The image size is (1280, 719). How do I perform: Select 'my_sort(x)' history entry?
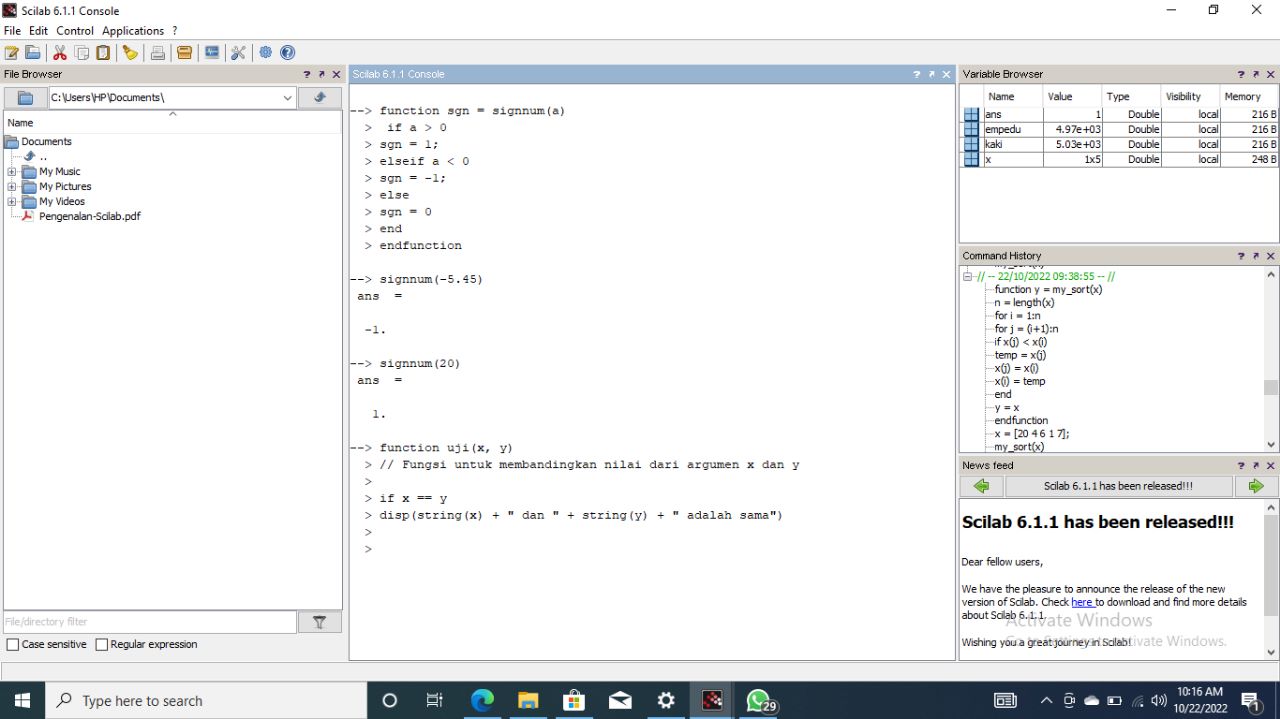coord(1019,447)
